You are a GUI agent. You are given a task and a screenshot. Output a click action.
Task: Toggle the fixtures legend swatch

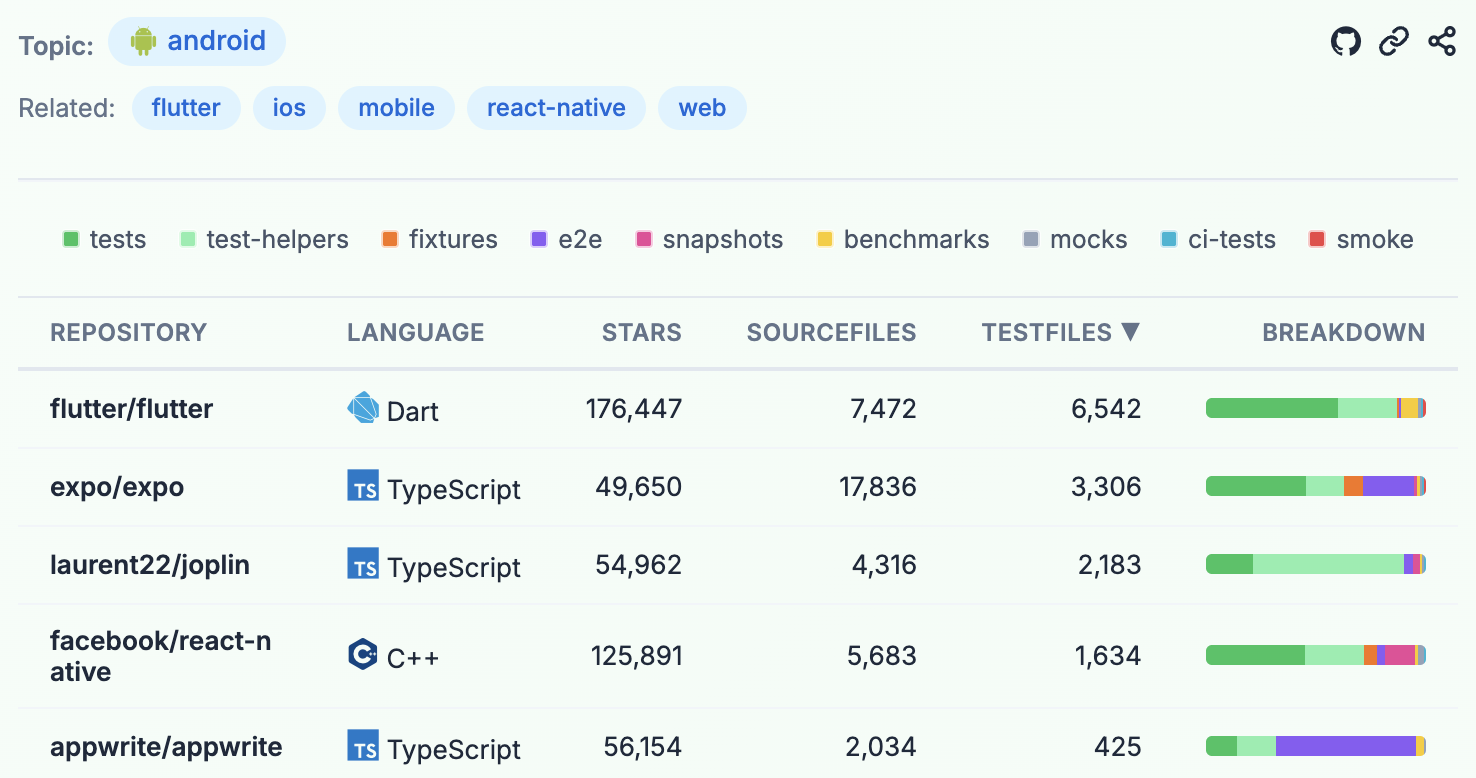pyautogui.click(x=390, y=240)
